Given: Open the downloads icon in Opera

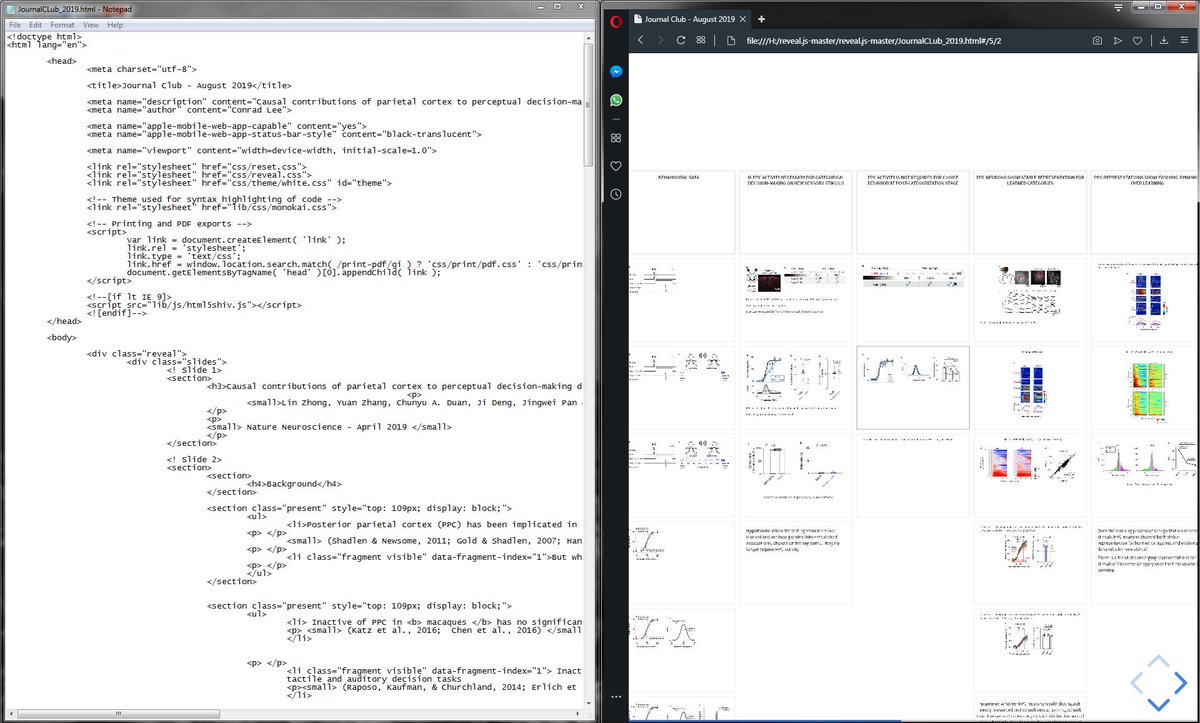Looking at the screenshot, I should [x=1164, y=41].
